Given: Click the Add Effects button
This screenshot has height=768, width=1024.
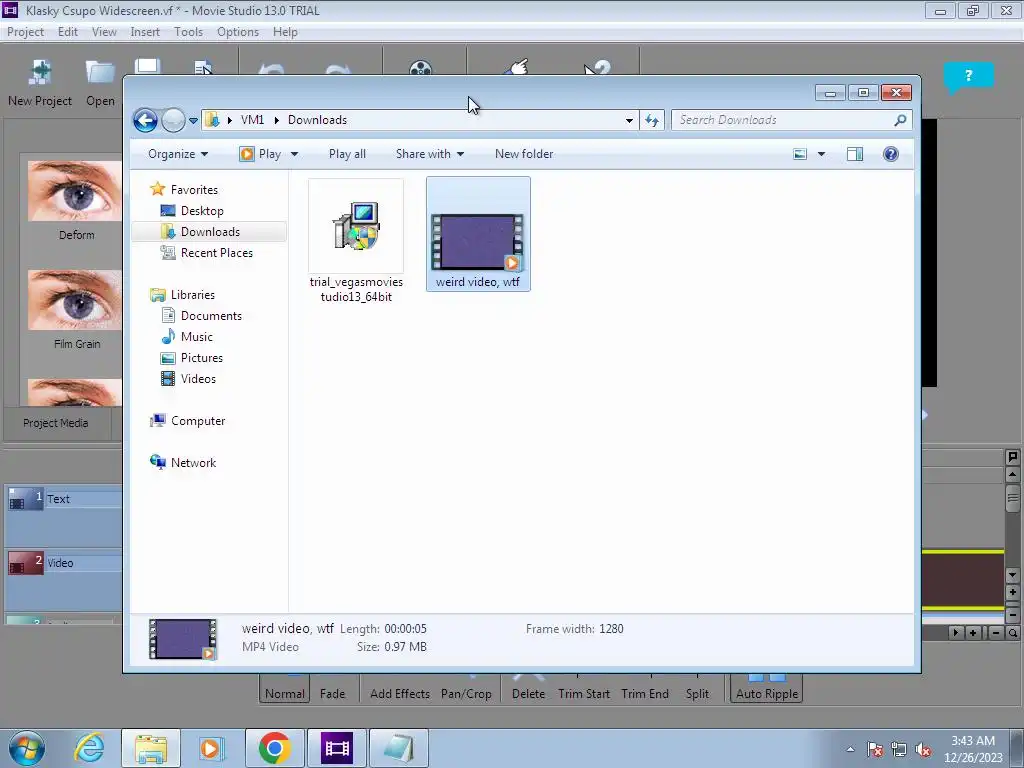Looking at the screenshot, I should tap(400, 694).
